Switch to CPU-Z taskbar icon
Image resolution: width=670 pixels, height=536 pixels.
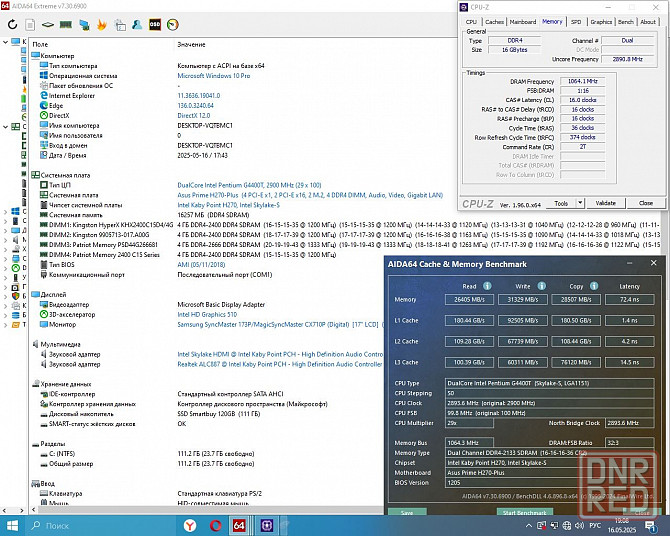coord(267,525)
